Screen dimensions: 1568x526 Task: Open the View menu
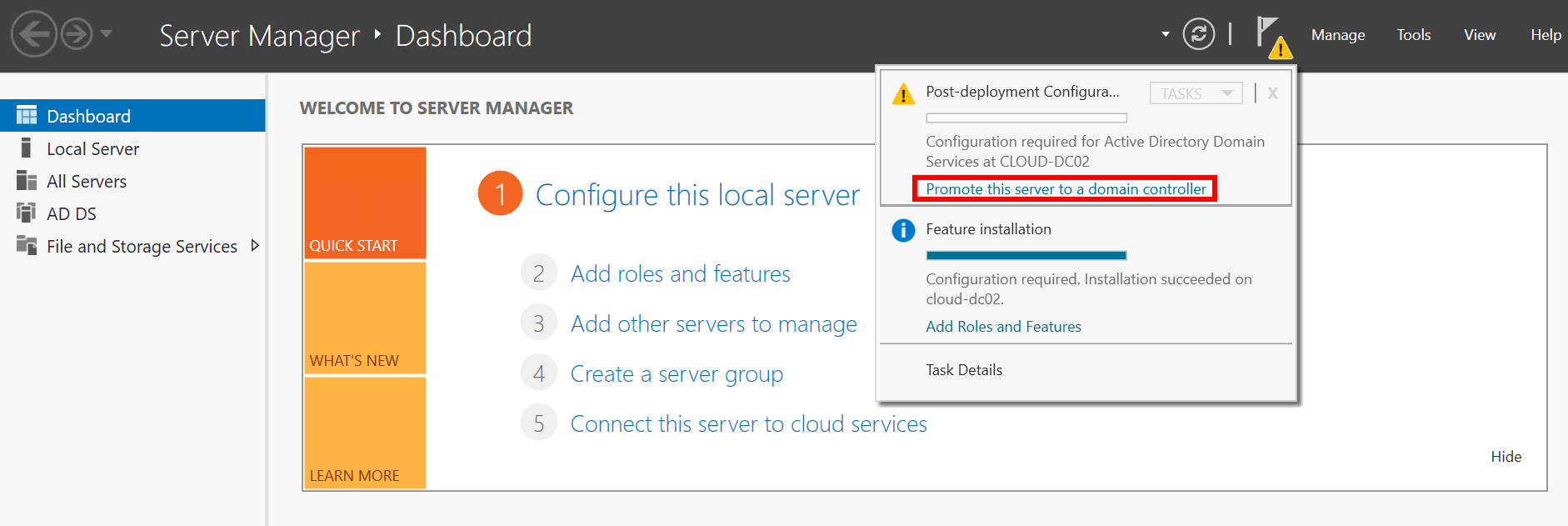tap(1480, 35)
